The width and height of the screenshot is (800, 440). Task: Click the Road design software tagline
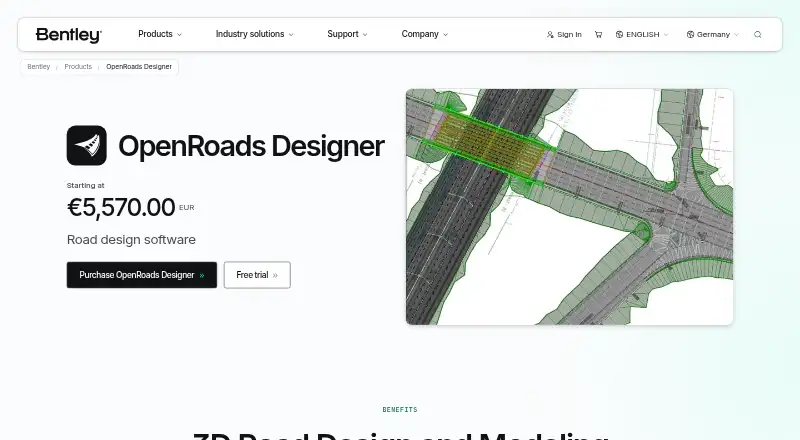(131, 239)
